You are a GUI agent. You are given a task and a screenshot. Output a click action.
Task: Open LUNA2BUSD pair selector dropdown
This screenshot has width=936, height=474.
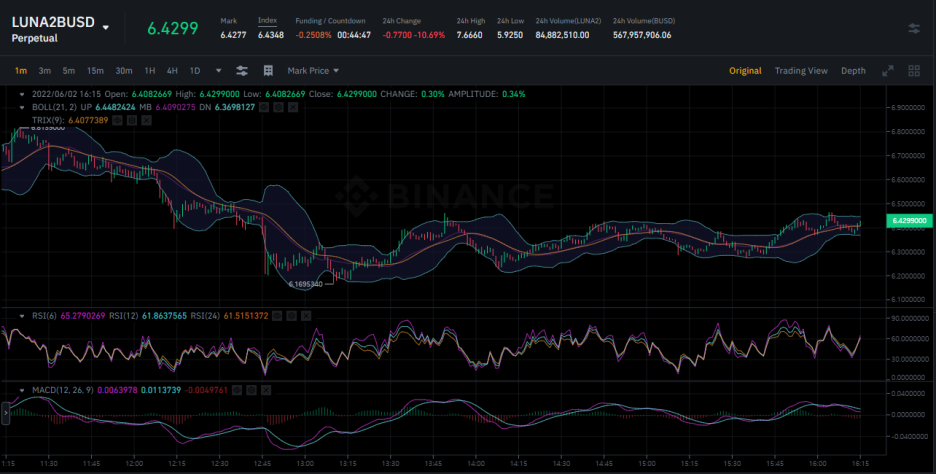point(106,27)
